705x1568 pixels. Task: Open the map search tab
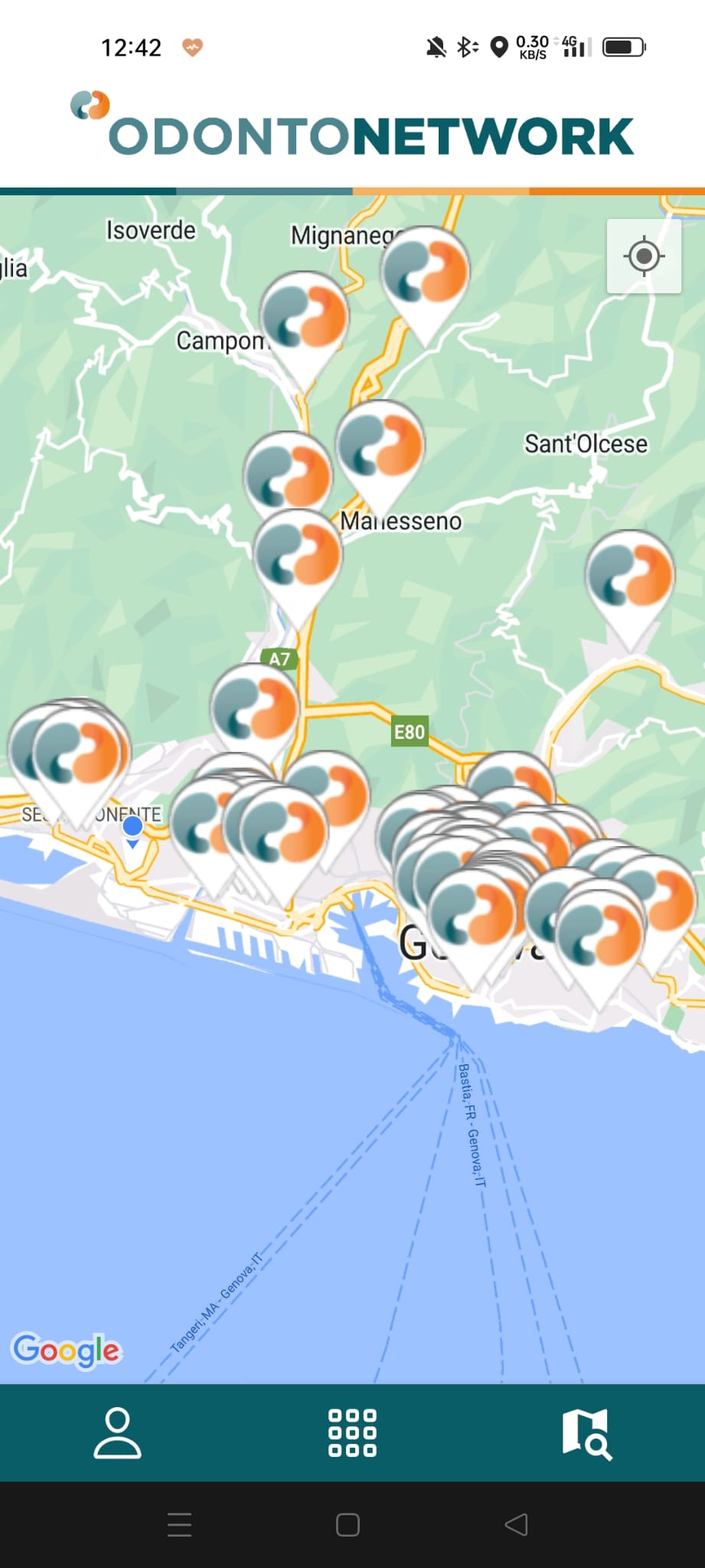click(587, 1433)
